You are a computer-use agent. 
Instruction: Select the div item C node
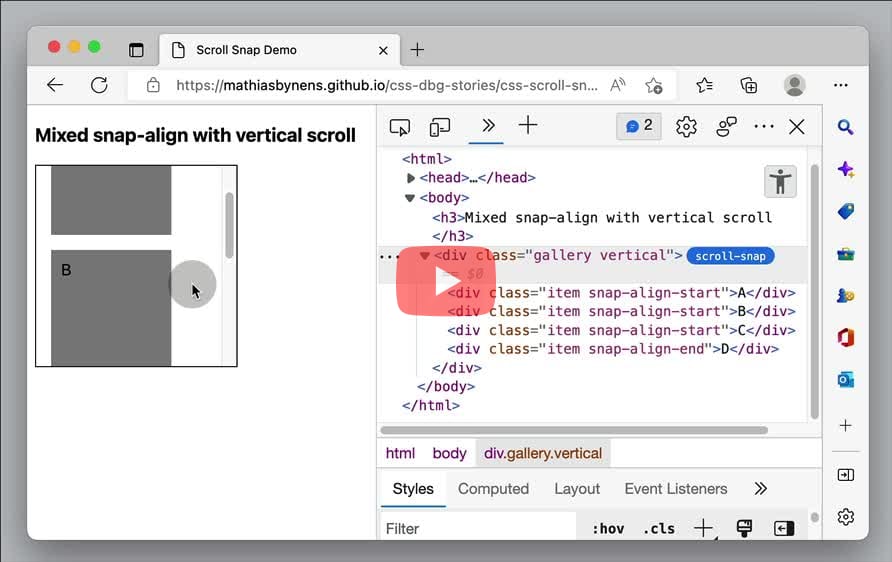[x=621, y=330]
